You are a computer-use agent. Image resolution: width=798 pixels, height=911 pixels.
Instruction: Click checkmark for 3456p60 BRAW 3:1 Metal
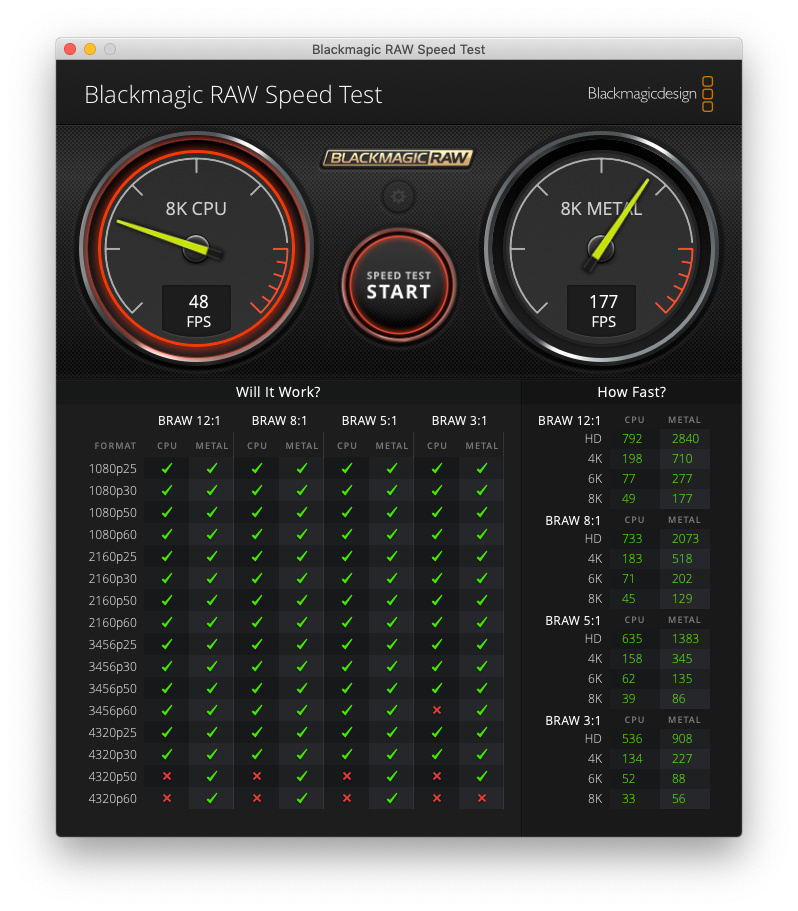click(x=481, y=710)
